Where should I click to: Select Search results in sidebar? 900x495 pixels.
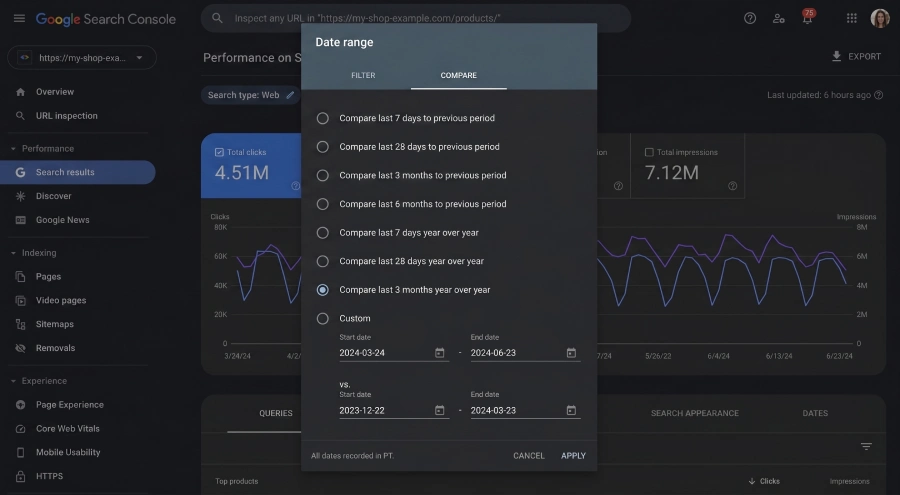coord(77,172)
